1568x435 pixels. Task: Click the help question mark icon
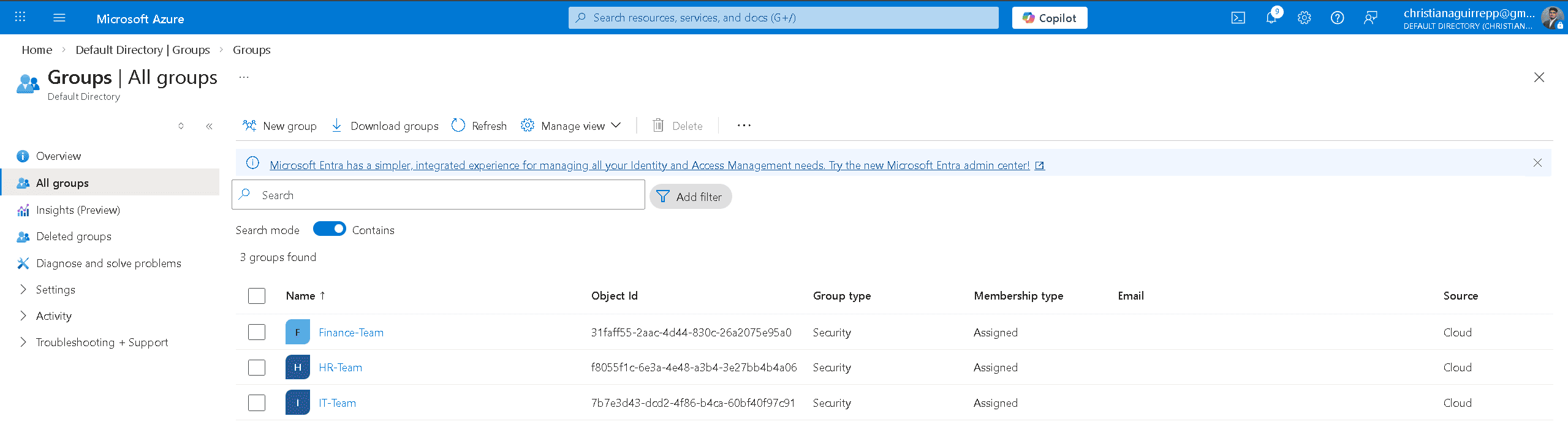click(1337, 18)
